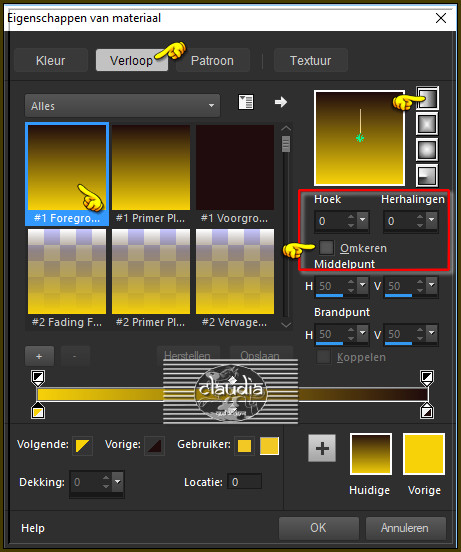Select the linear gradient style icon

427,98
